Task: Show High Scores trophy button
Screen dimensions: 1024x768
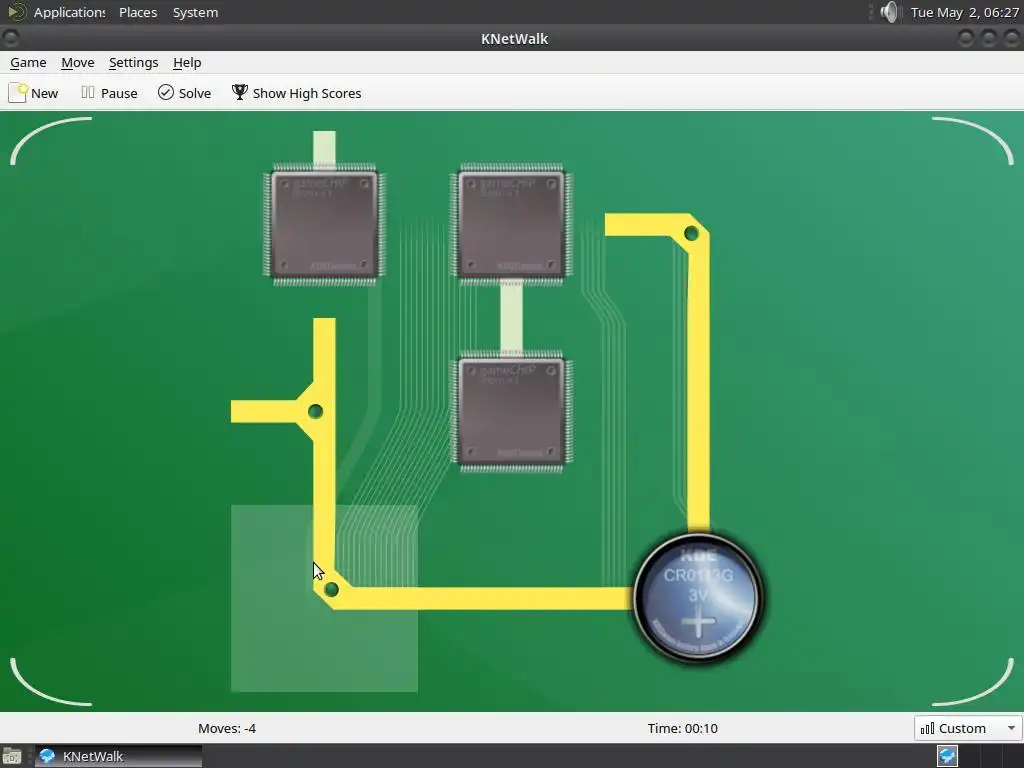Action: click(x=296, y=93)
